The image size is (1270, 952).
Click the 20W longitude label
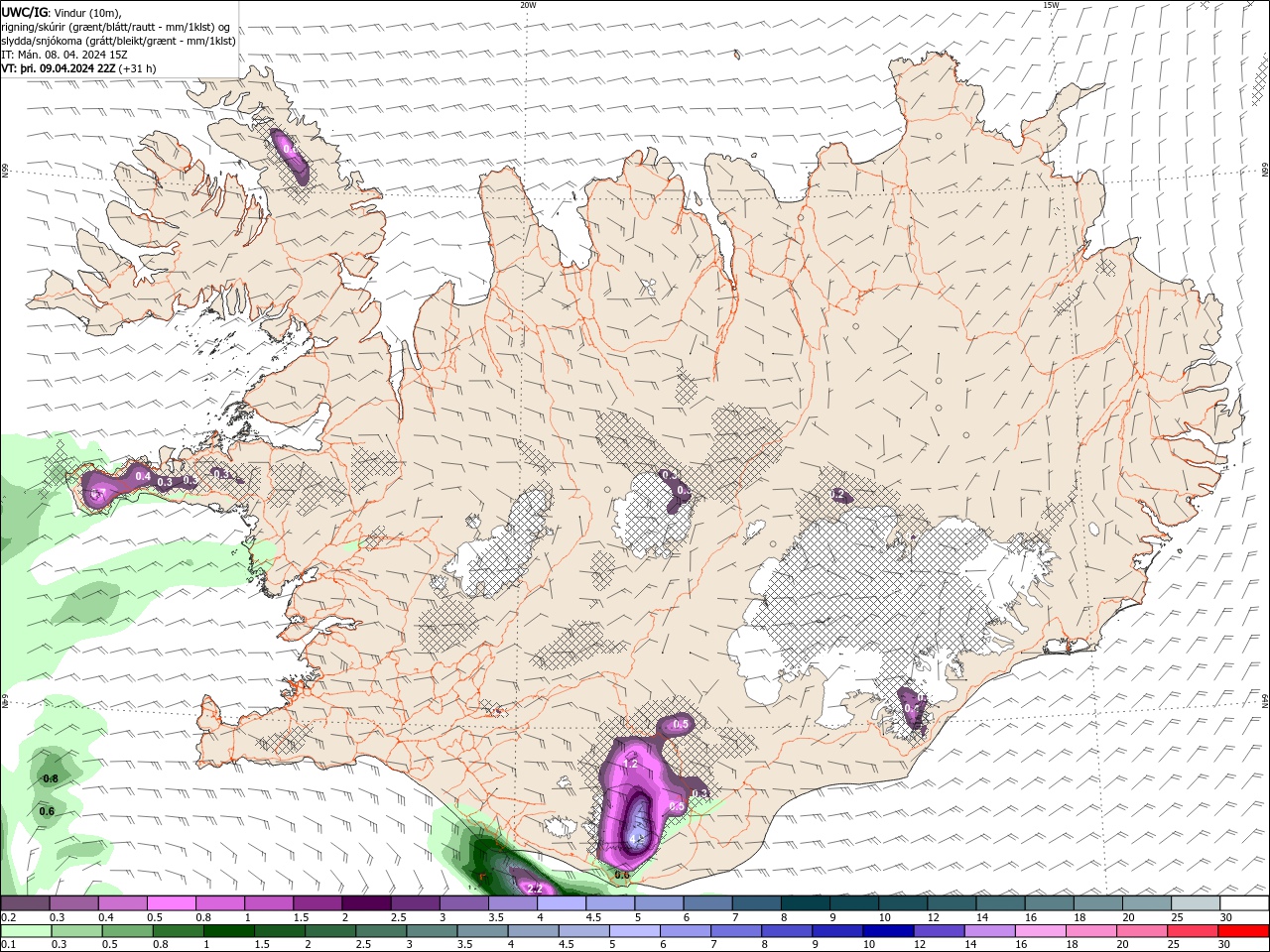pos(528,5)
